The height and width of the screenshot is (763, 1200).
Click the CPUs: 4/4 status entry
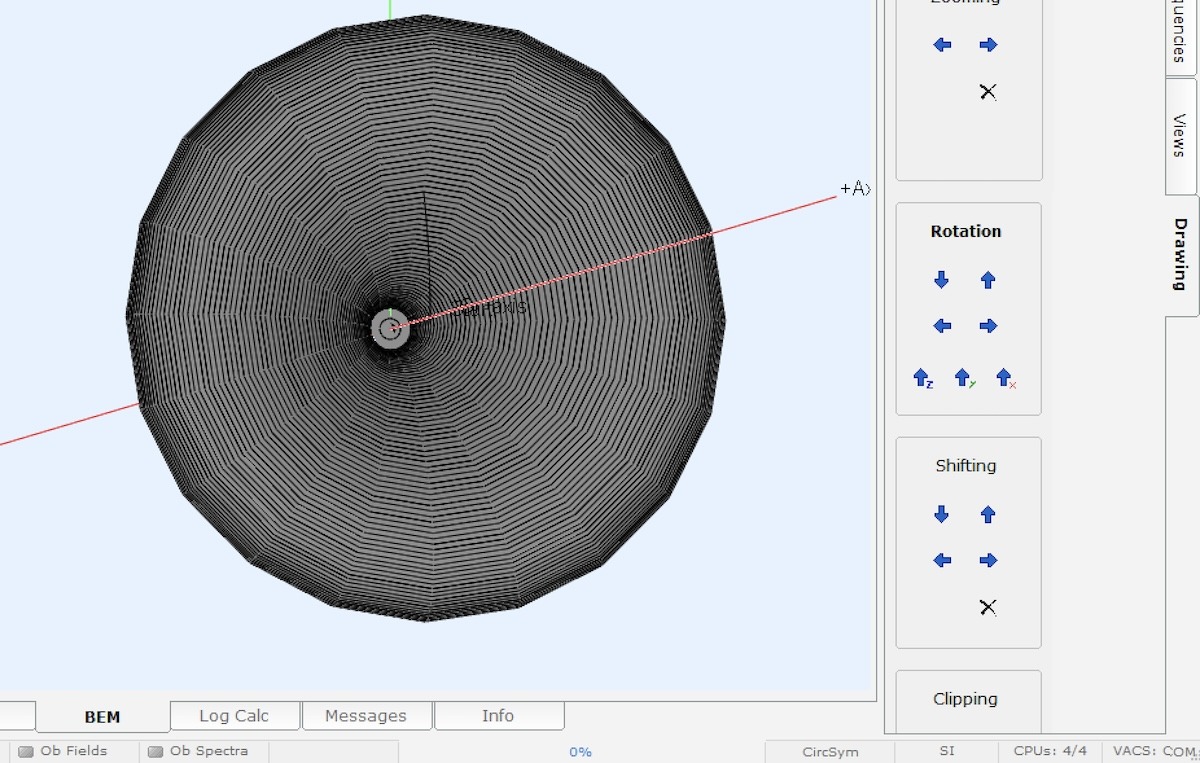tap(1050, 751)
